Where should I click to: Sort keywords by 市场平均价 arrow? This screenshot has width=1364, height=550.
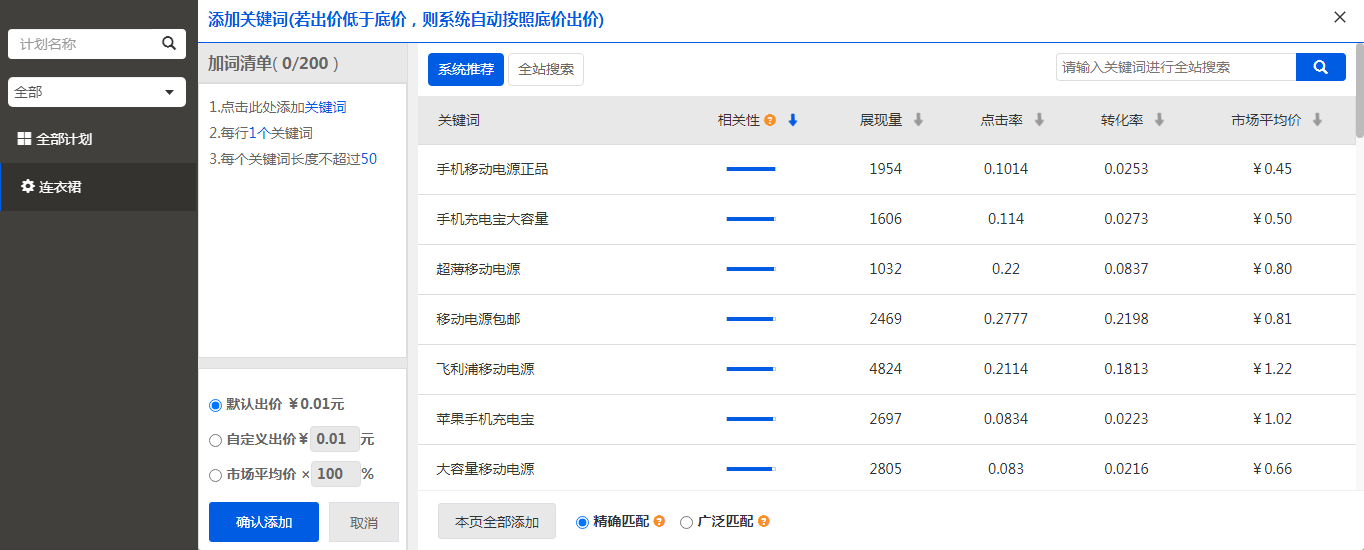click(x=1317, y=120)
